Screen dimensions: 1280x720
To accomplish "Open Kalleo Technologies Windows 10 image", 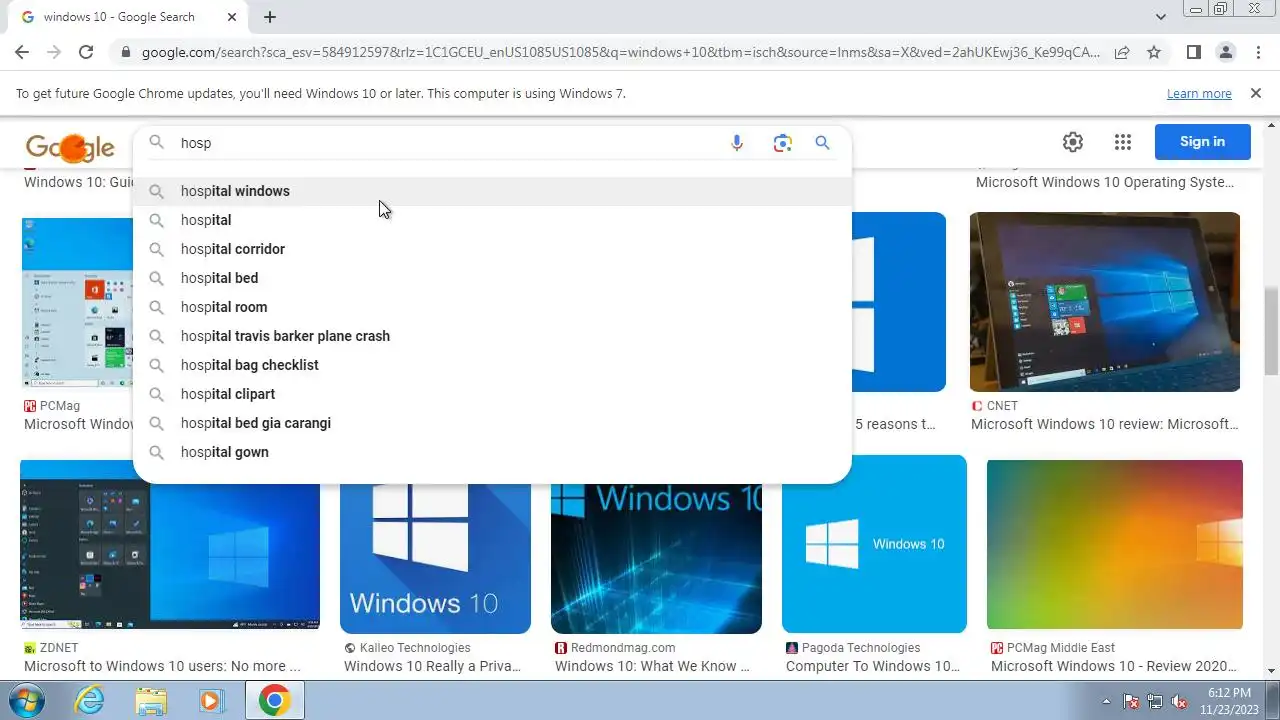I will click(x=435, y=558).
